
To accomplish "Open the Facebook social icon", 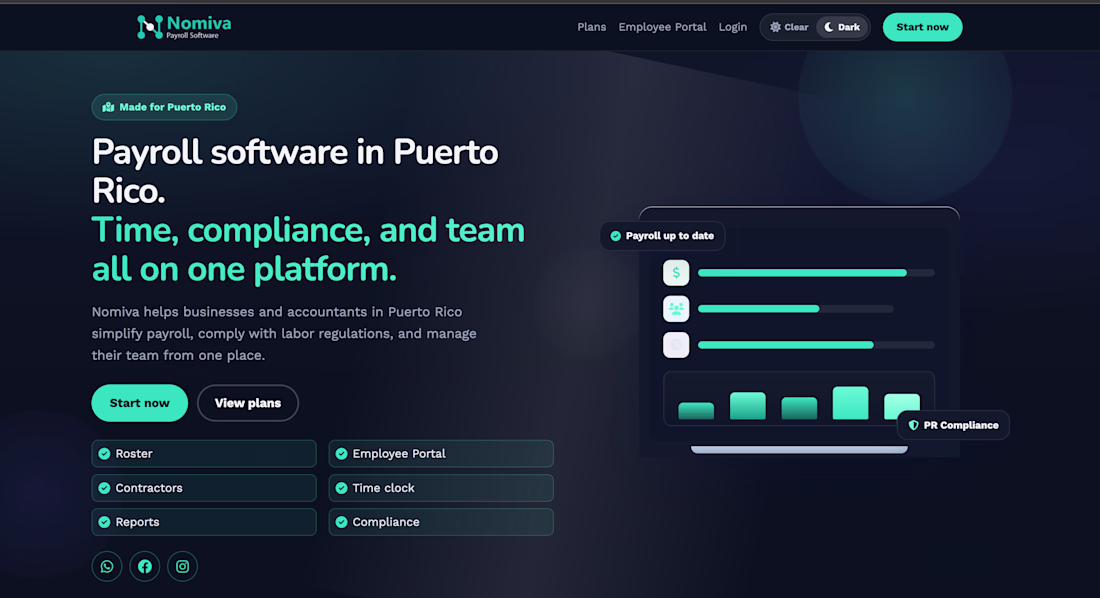I will [145, 566].
